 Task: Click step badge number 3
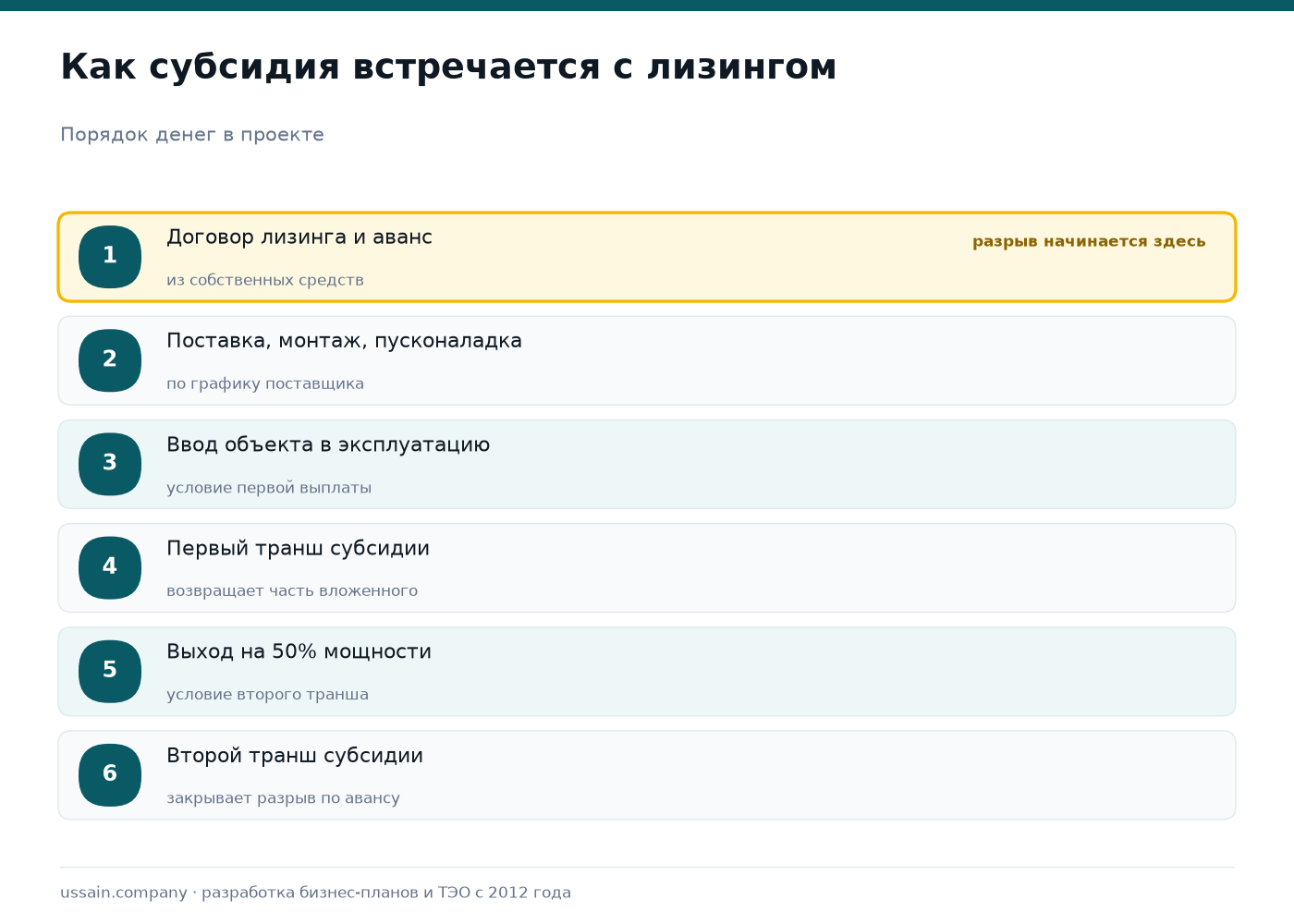[110, 464]
